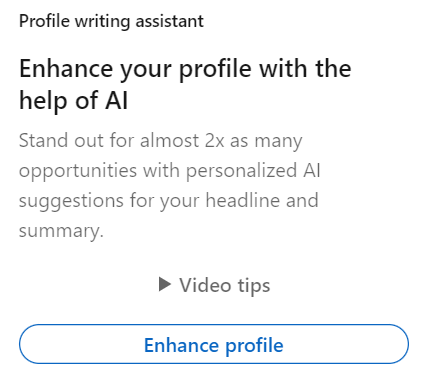The image size is (424, 378).
Task: Click the 'Stand out for almost 2x' text
Action: (121, 140)
